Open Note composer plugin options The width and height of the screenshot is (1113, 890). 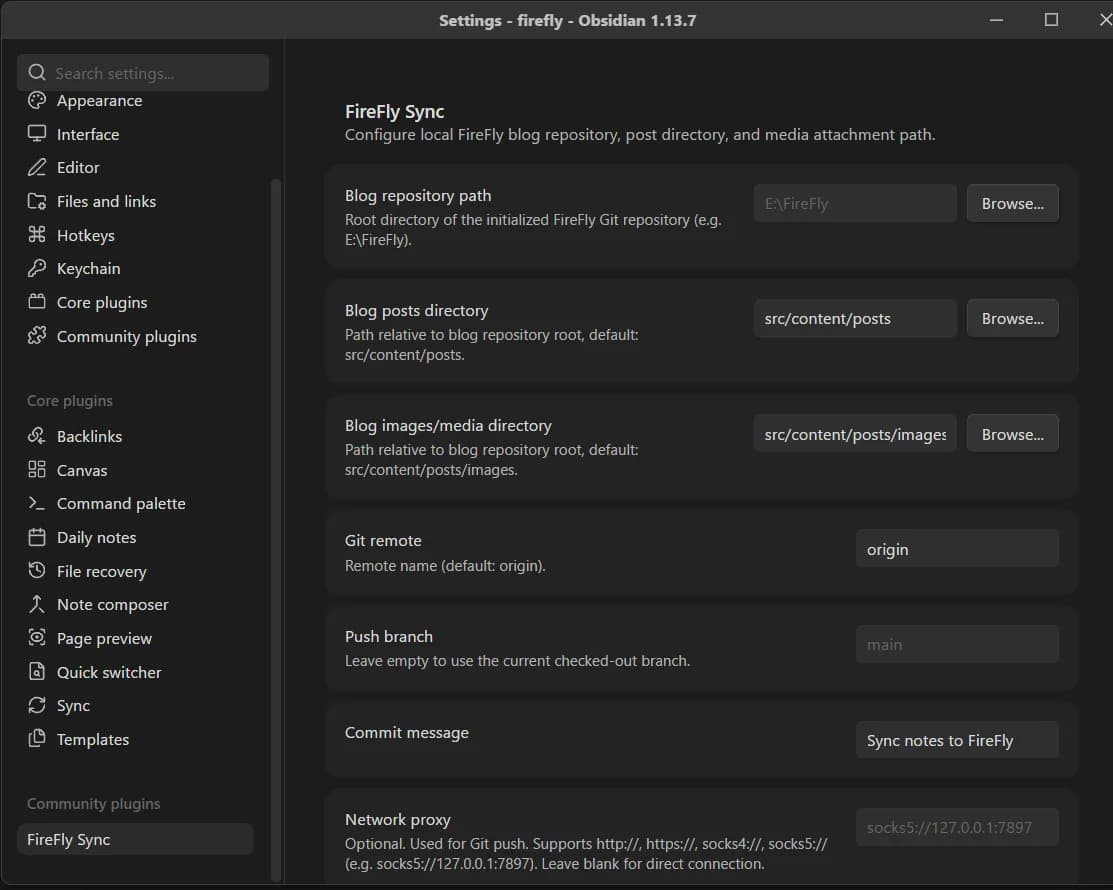(135, 605)
